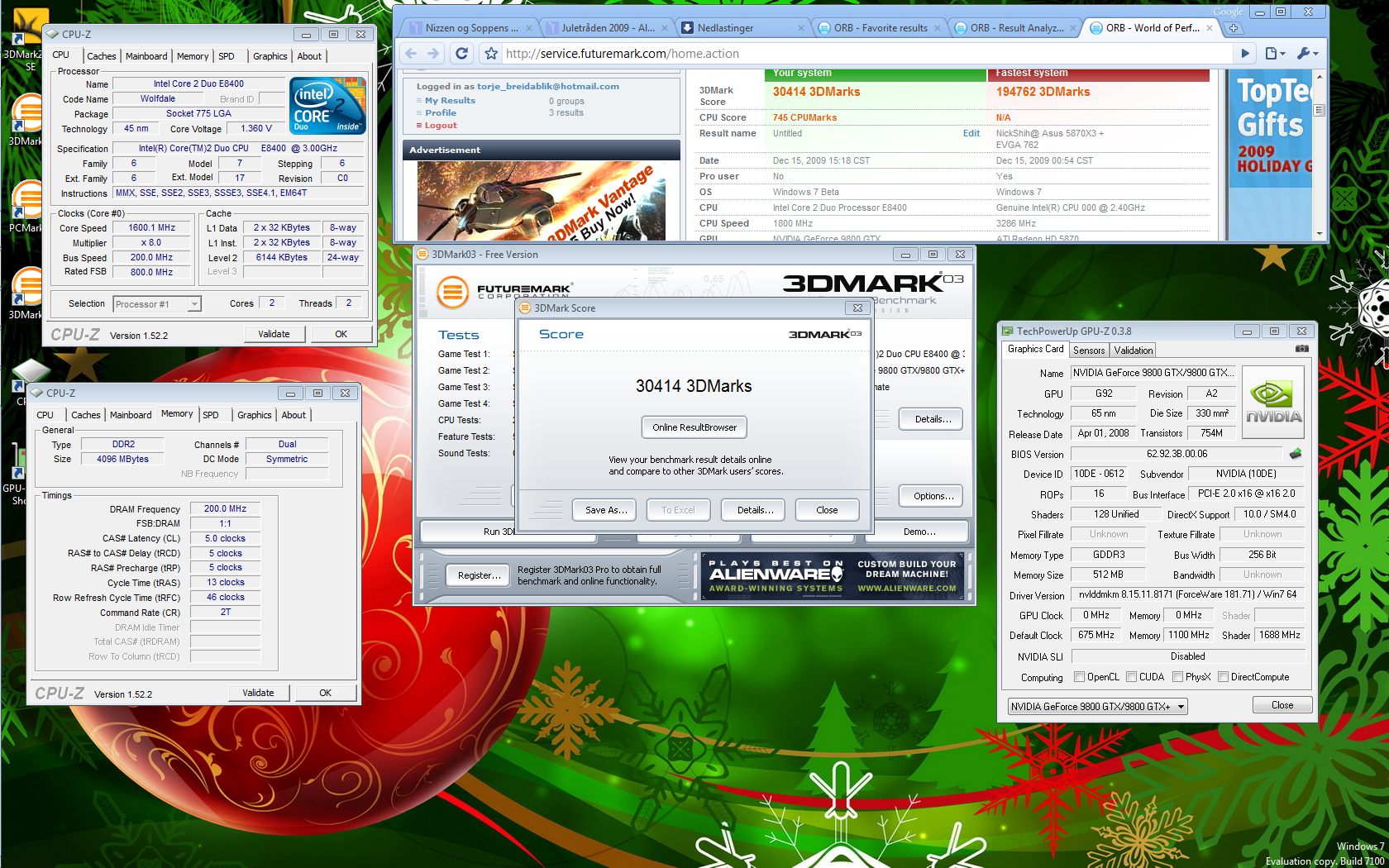This screenshot has height=868, width=1389.
Task: Close the 'ORB - World of Perf...' tab
Action: pyautogui.click(x=1210, y=28)
